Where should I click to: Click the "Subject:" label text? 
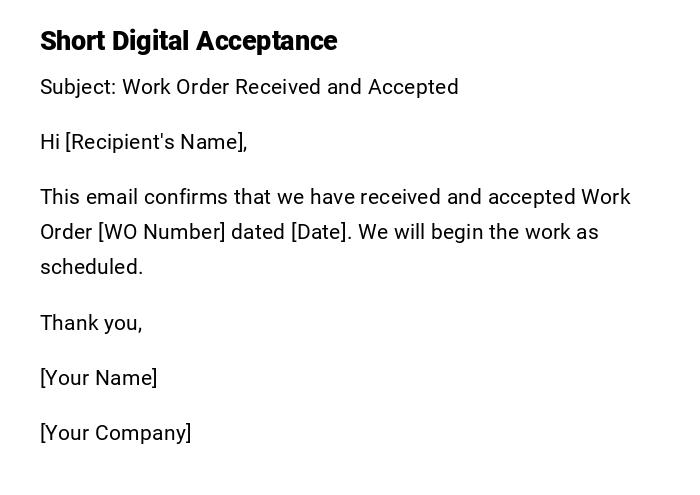78,87
